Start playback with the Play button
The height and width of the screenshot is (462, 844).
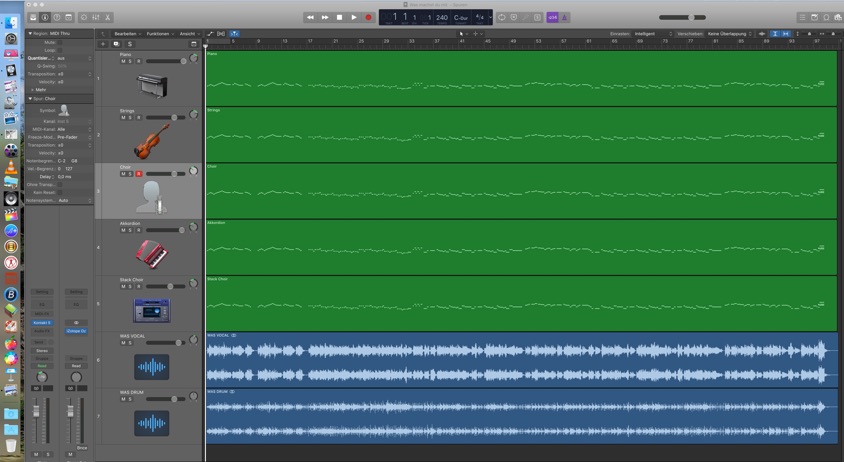[x=354, y=17]
